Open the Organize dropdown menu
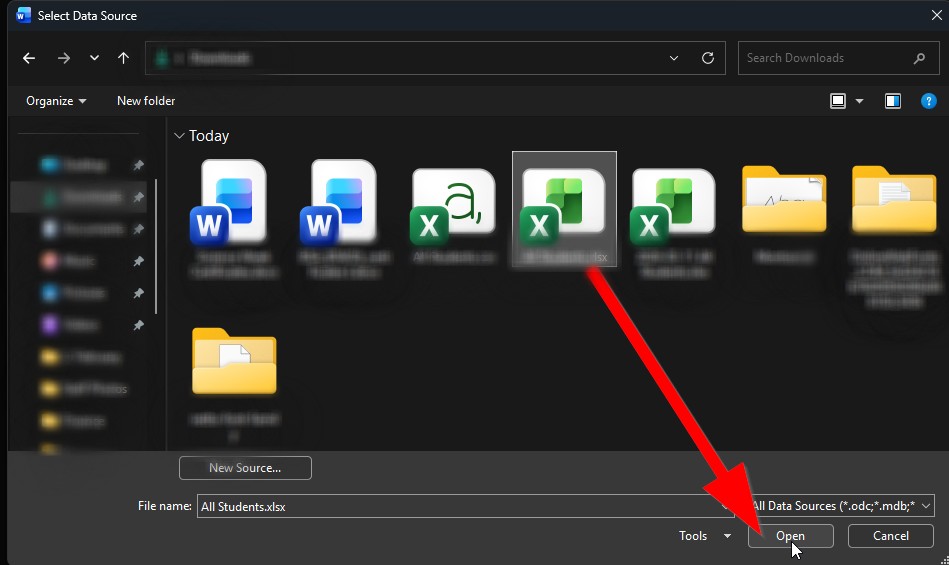 [x=56, y=101]
